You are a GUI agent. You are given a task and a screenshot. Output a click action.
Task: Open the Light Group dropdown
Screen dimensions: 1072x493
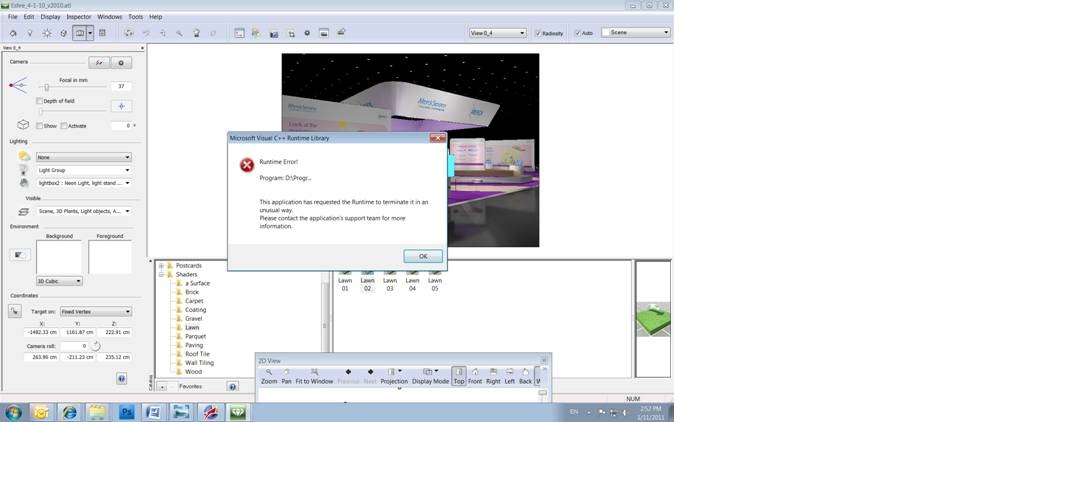pos(83,170)
